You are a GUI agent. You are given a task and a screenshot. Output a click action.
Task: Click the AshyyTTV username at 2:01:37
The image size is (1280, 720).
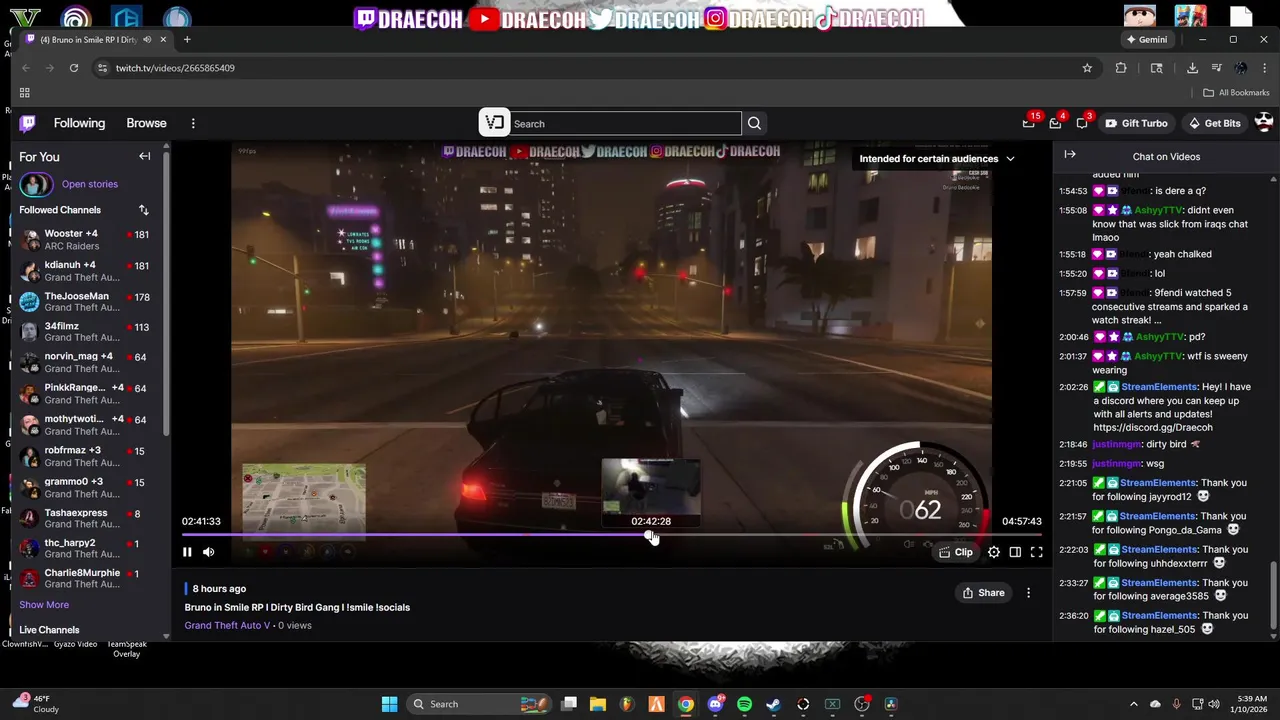[x=1159, y=356]
